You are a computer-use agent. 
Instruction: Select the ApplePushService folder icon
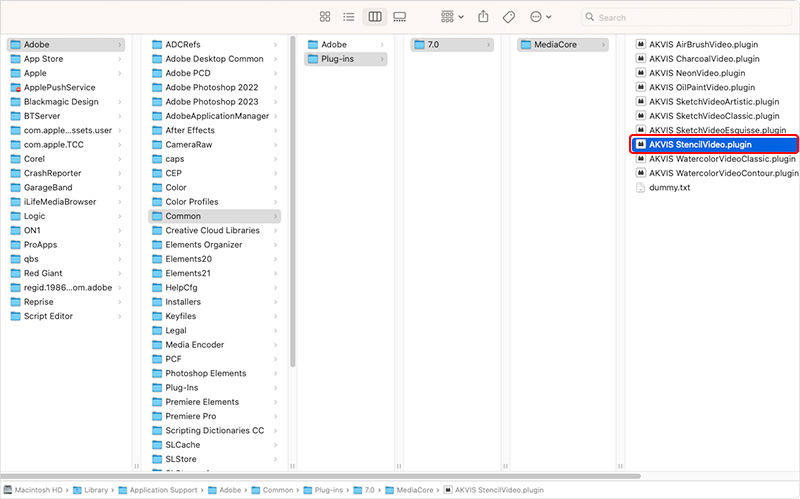click(x=16, y=87)
